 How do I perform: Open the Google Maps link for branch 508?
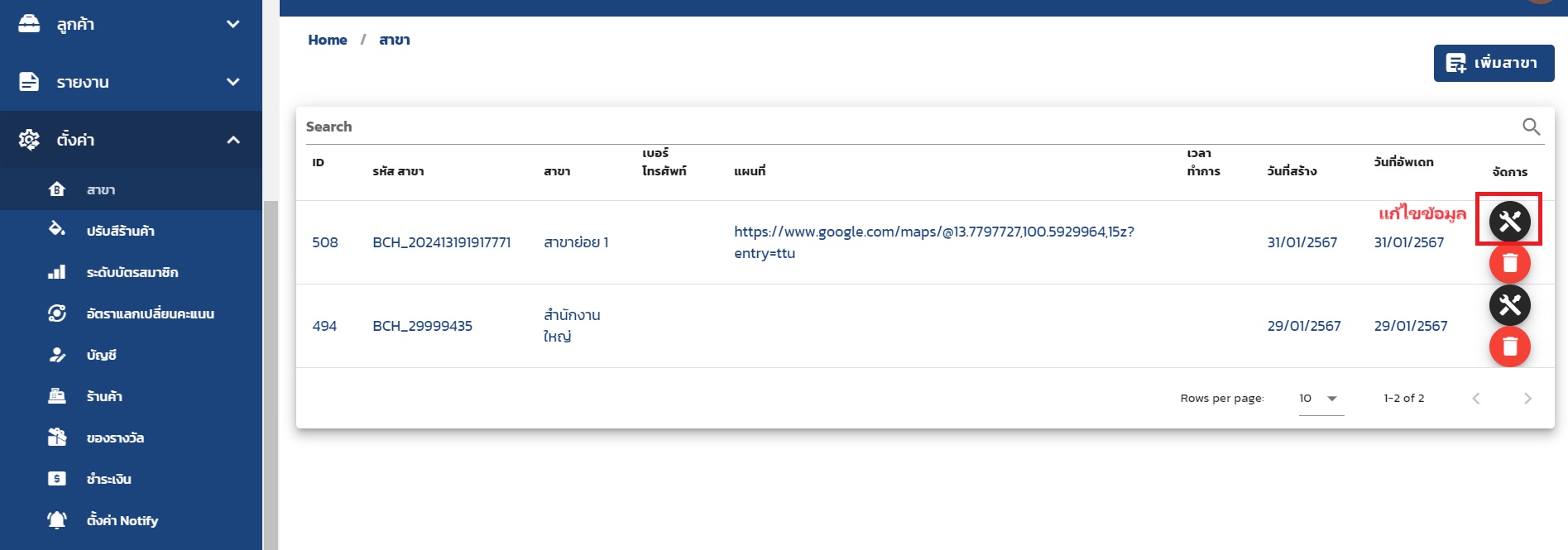tap(934, 242)
